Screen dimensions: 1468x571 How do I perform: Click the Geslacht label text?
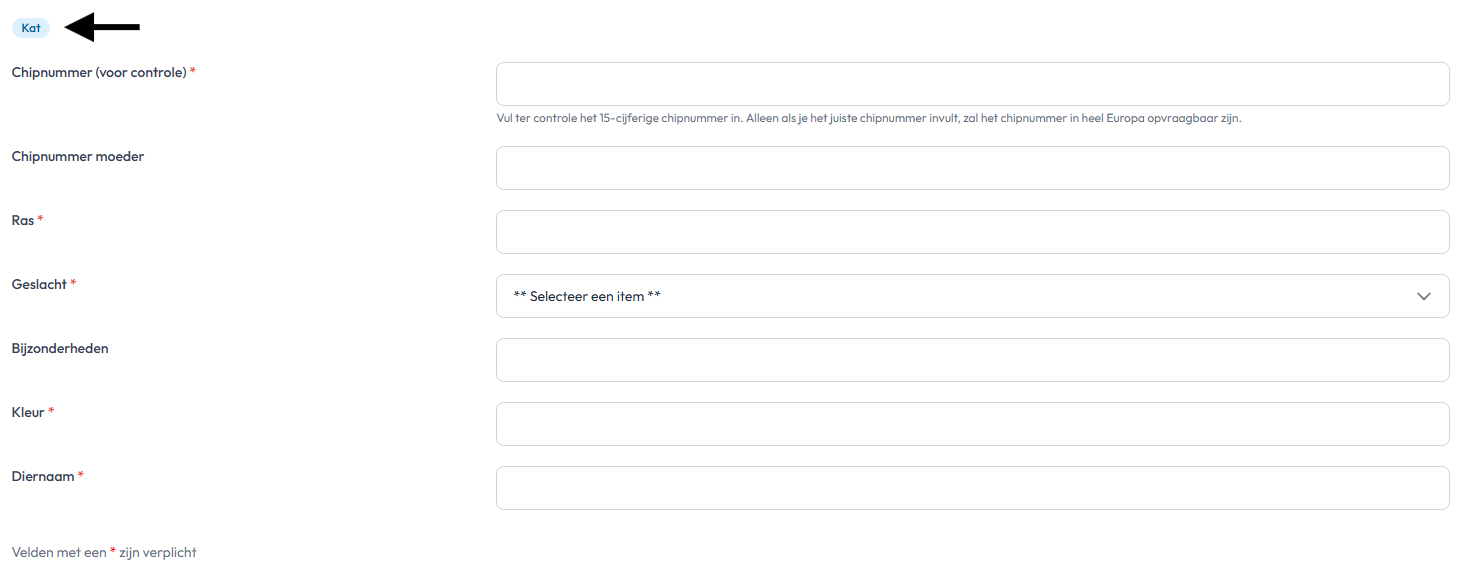[39, 284]
